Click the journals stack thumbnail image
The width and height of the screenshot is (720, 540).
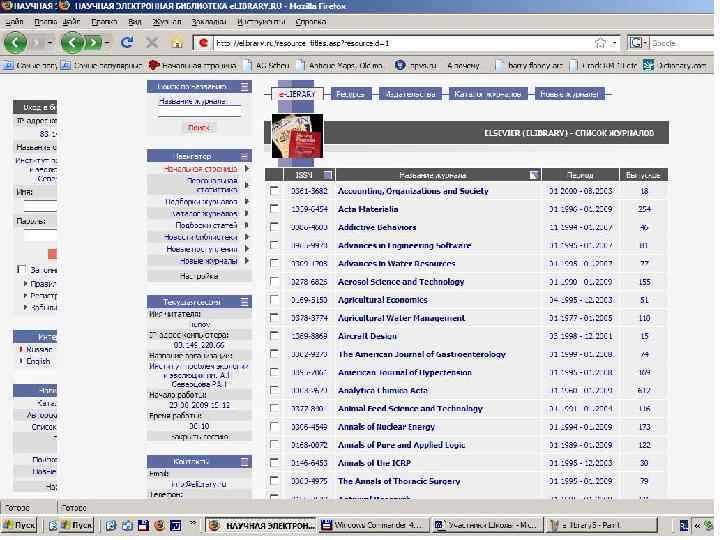click(297, 136)
